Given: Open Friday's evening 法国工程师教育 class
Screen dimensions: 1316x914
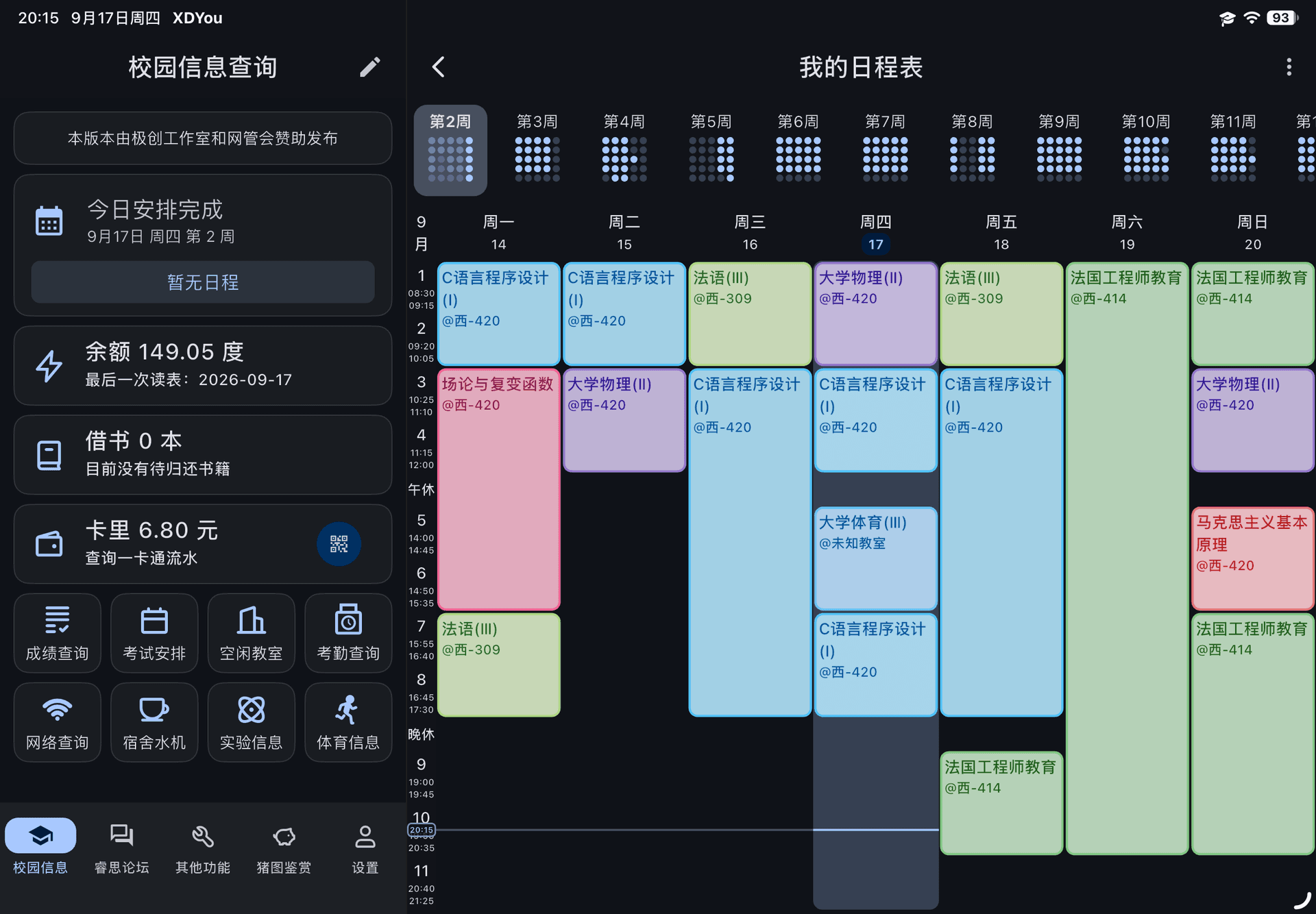Looking at the screenshot, I should pyautogui.click(x=1001, y=803).
